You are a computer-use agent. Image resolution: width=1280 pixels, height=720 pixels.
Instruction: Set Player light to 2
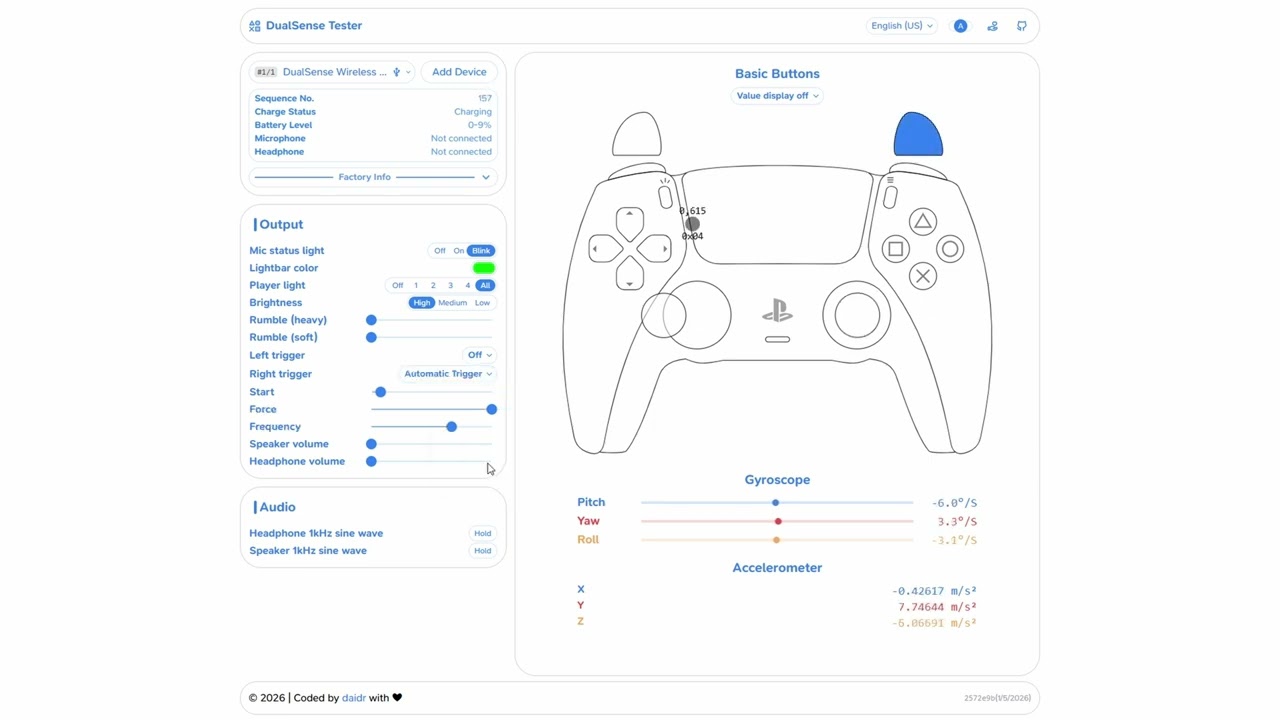(433, 286)
